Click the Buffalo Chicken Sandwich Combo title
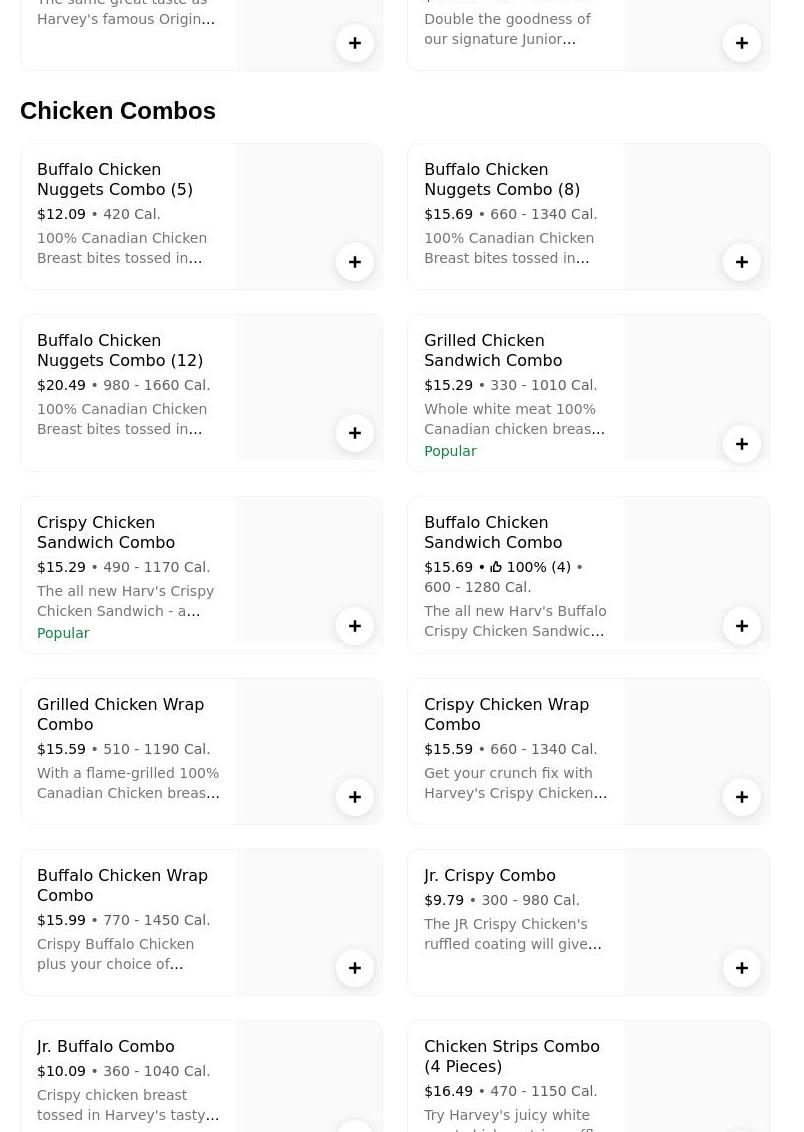The width and height of the screenshot is (804, 1132). click(x=492, y=532)
